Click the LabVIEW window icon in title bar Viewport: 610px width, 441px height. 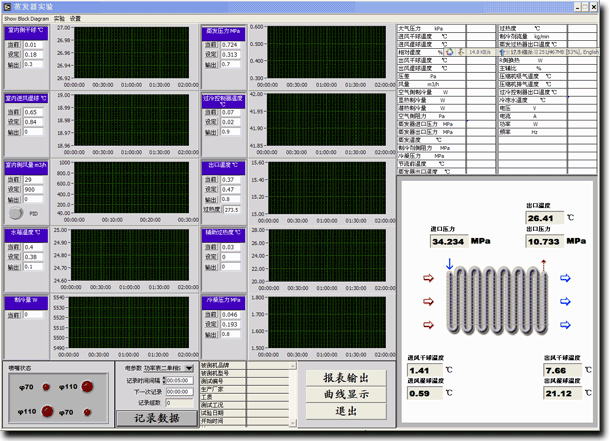point(8,6)
